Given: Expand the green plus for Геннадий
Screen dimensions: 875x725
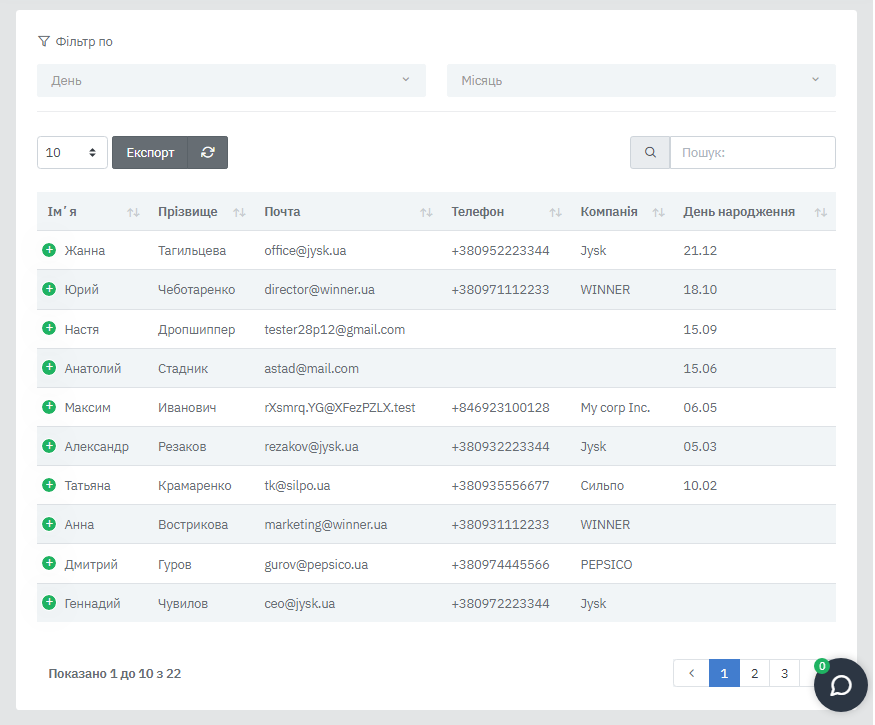Looking at the screenshot, I should point(49,603).
